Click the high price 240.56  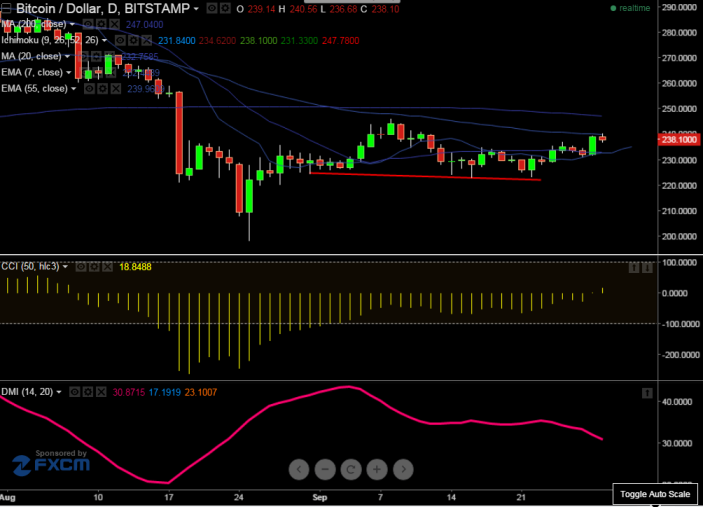[303, 9]
